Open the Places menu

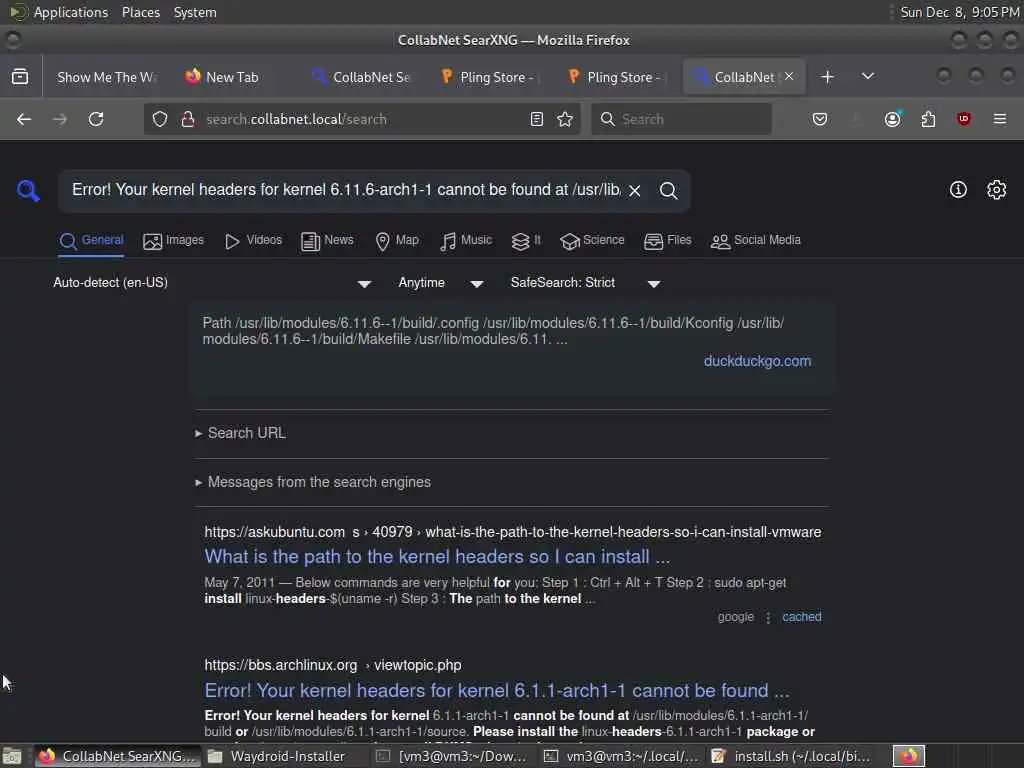tap(140, 12)
